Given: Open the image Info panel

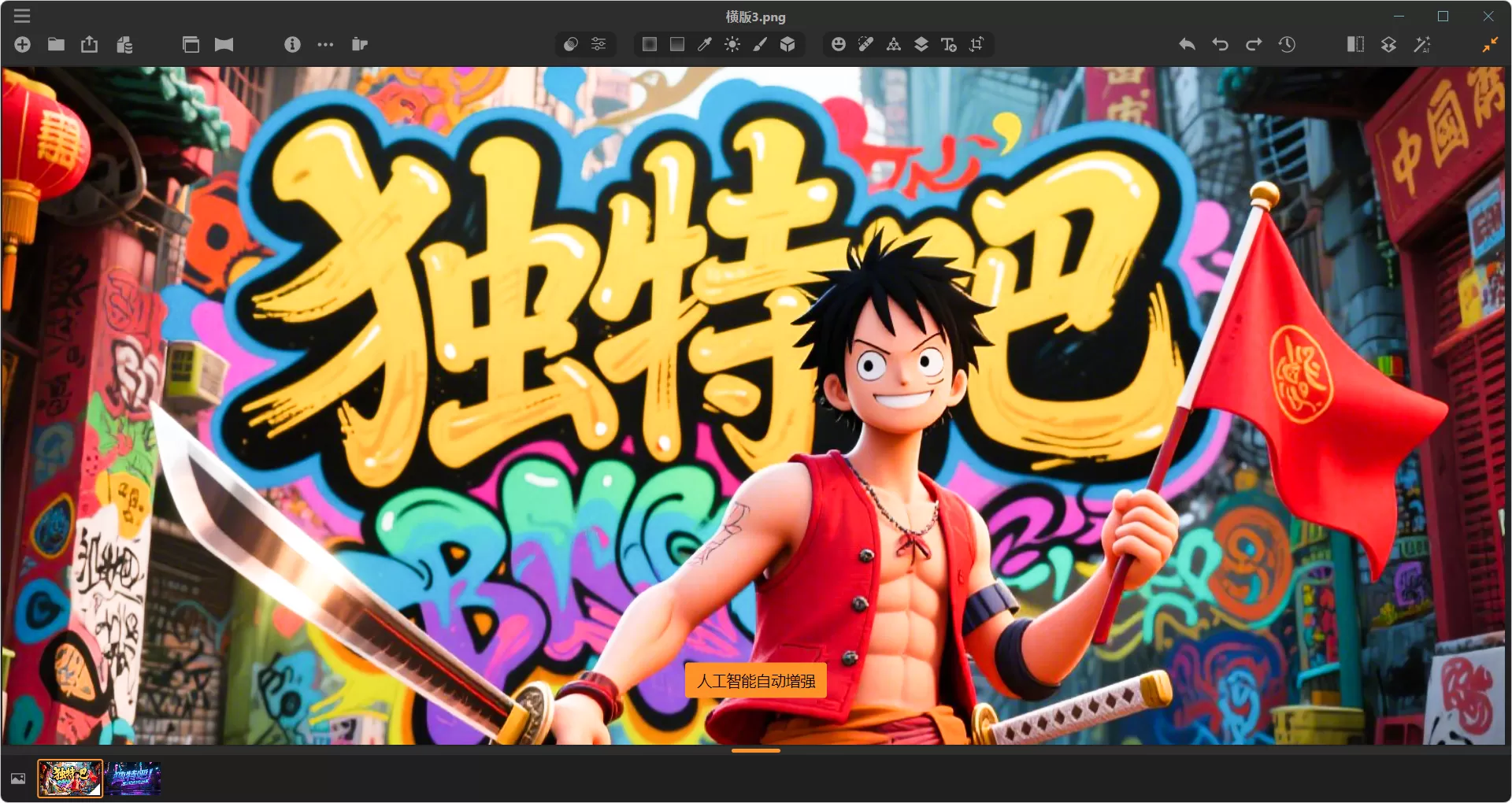Looking at the screenshot, I should 292,45.
